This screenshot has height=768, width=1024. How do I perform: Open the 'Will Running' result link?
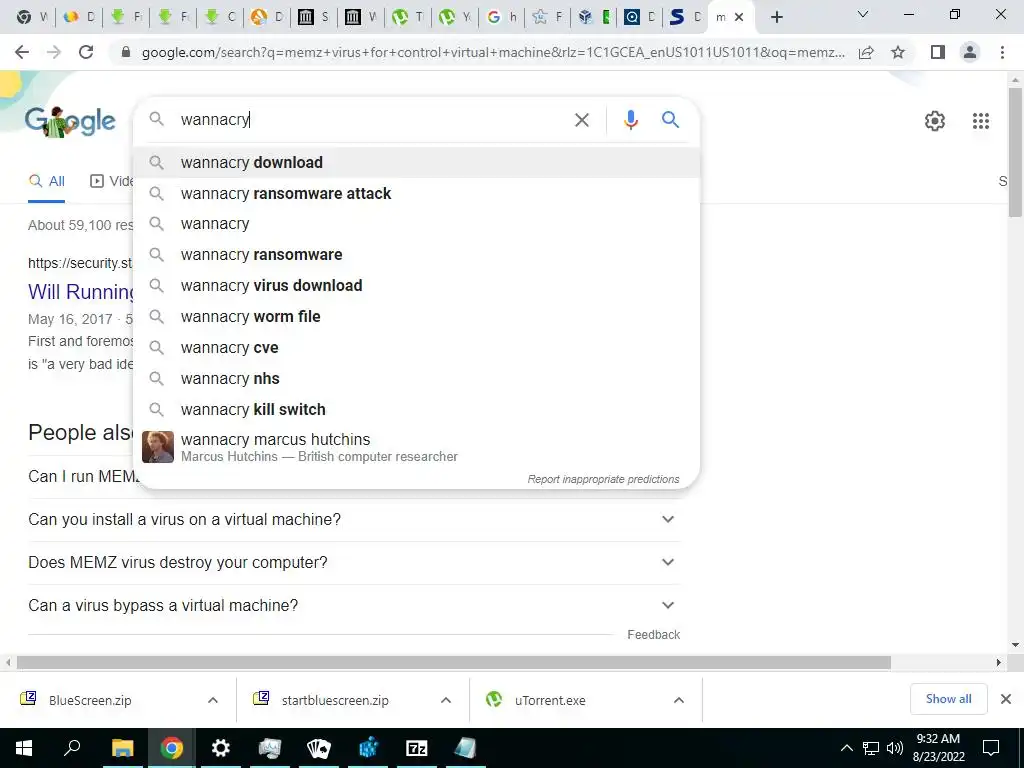click(x=81, y=291)
